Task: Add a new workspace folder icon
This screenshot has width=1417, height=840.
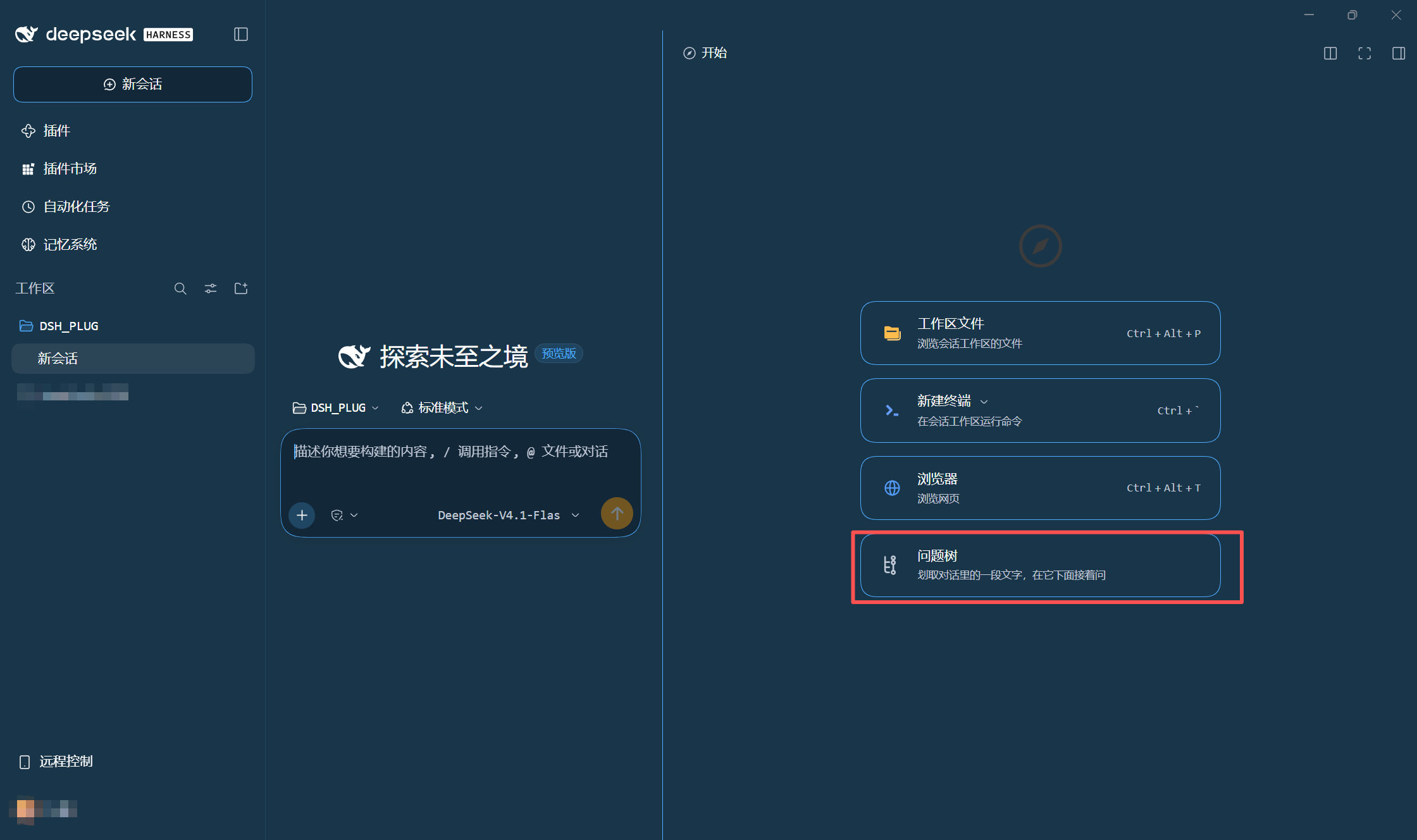Action: 241,288
